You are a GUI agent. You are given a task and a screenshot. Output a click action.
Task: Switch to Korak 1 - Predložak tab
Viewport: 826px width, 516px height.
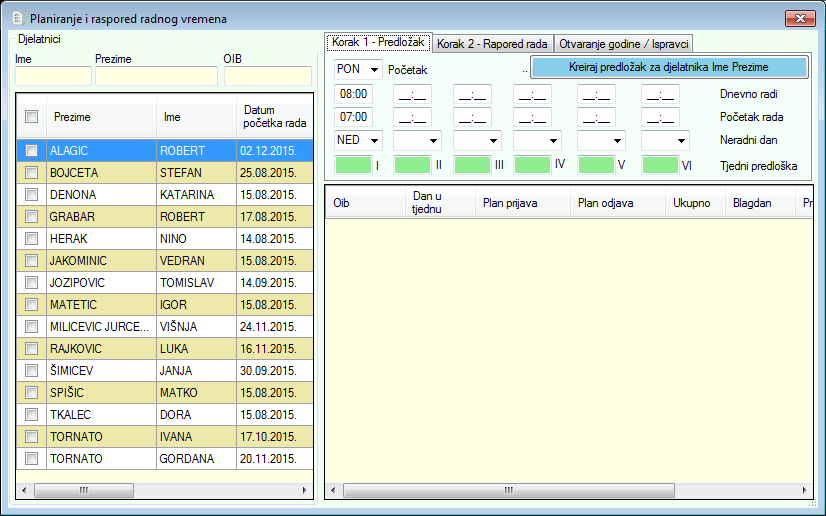click(x=378, y=42)
